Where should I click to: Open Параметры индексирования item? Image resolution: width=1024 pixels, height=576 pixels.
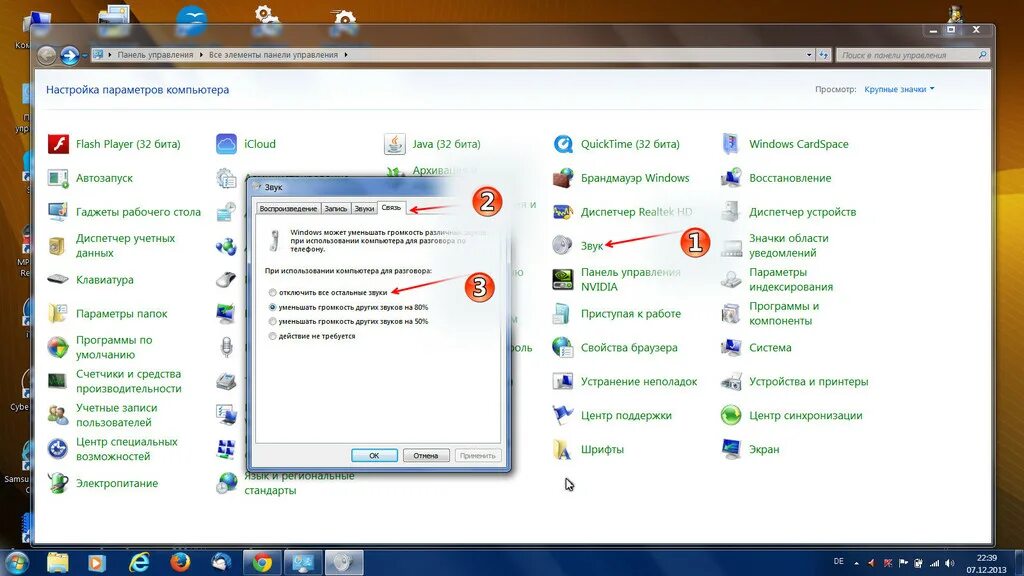coord(778,280)
